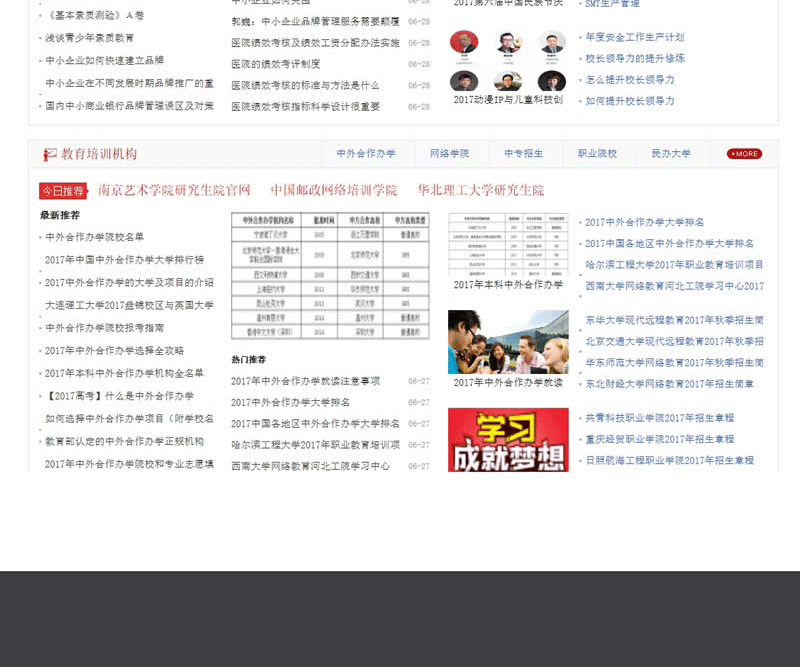Viewport: 800px width, 667px height.
Task: Open 《基本素质测验》A卷 link
Action: pyautogui.click(x=95, y=15)
